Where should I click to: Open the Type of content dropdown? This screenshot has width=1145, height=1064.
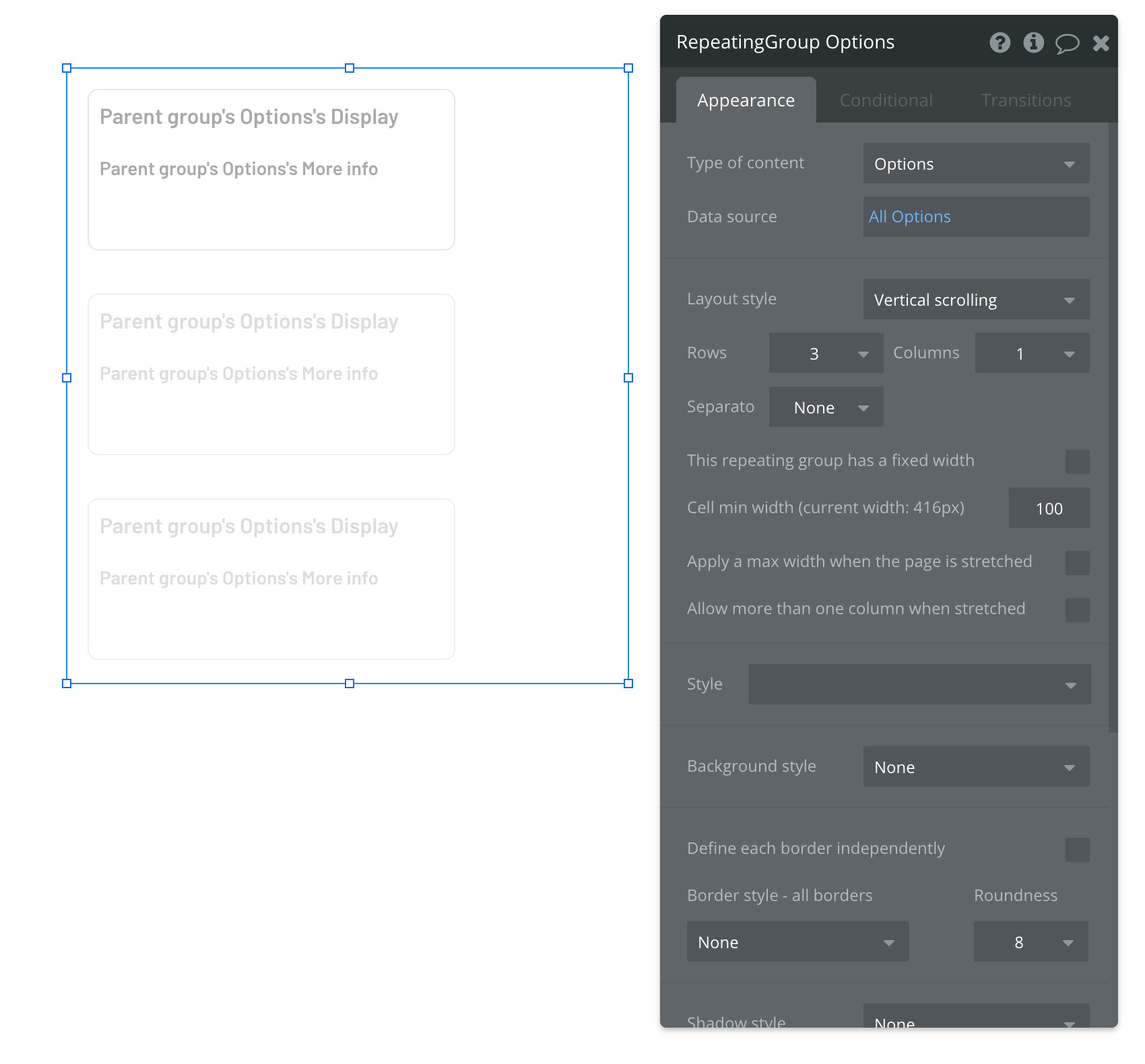[976, 163]
